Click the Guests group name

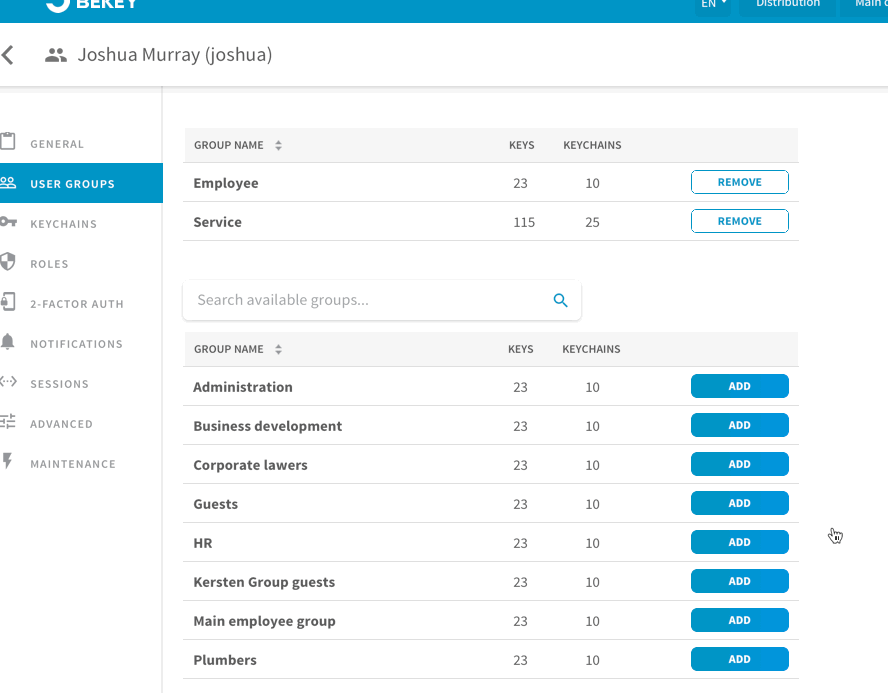(216, 504)
